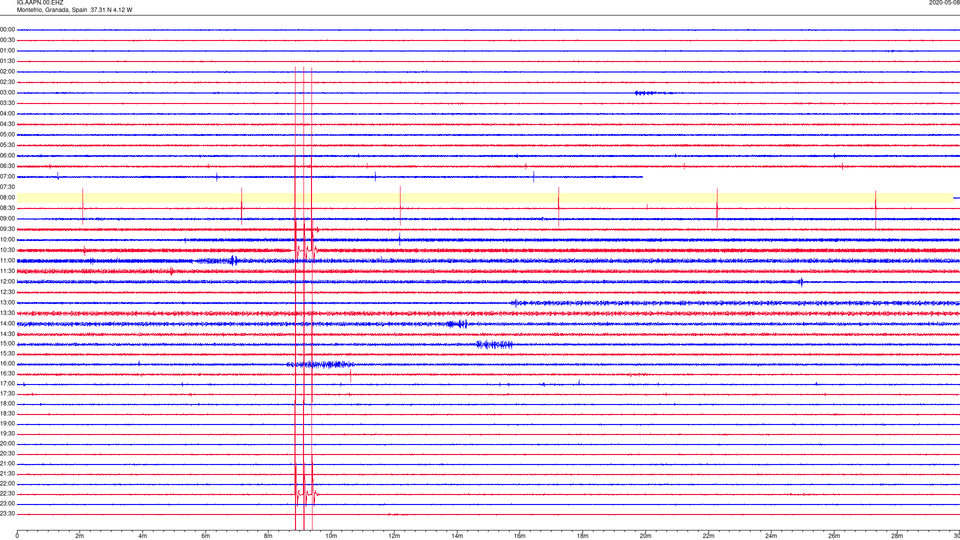
Task: Select the 20:00 trace time label
Action: (x=7, y=444)
